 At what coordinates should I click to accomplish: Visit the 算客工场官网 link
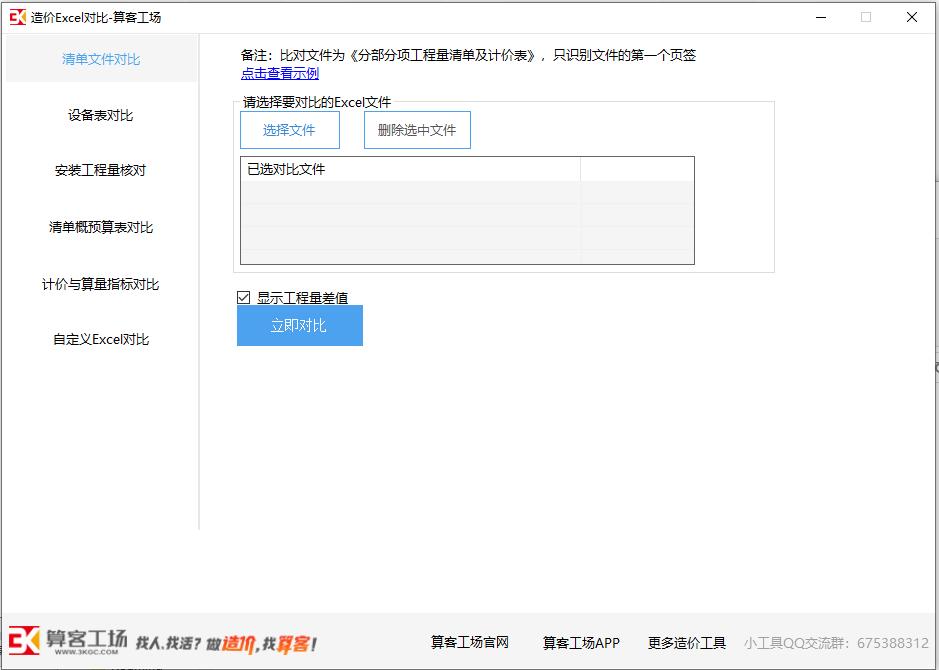470,642
